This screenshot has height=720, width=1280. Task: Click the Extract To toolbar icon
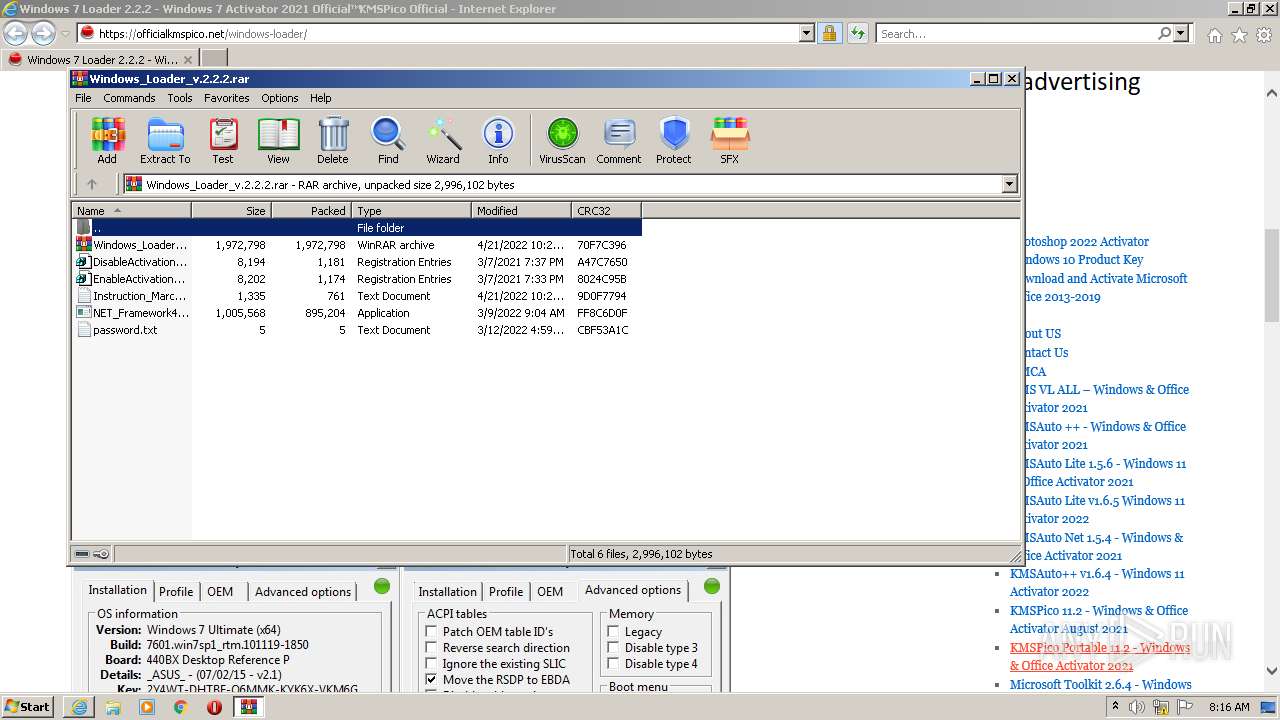[x=165, y=140]
